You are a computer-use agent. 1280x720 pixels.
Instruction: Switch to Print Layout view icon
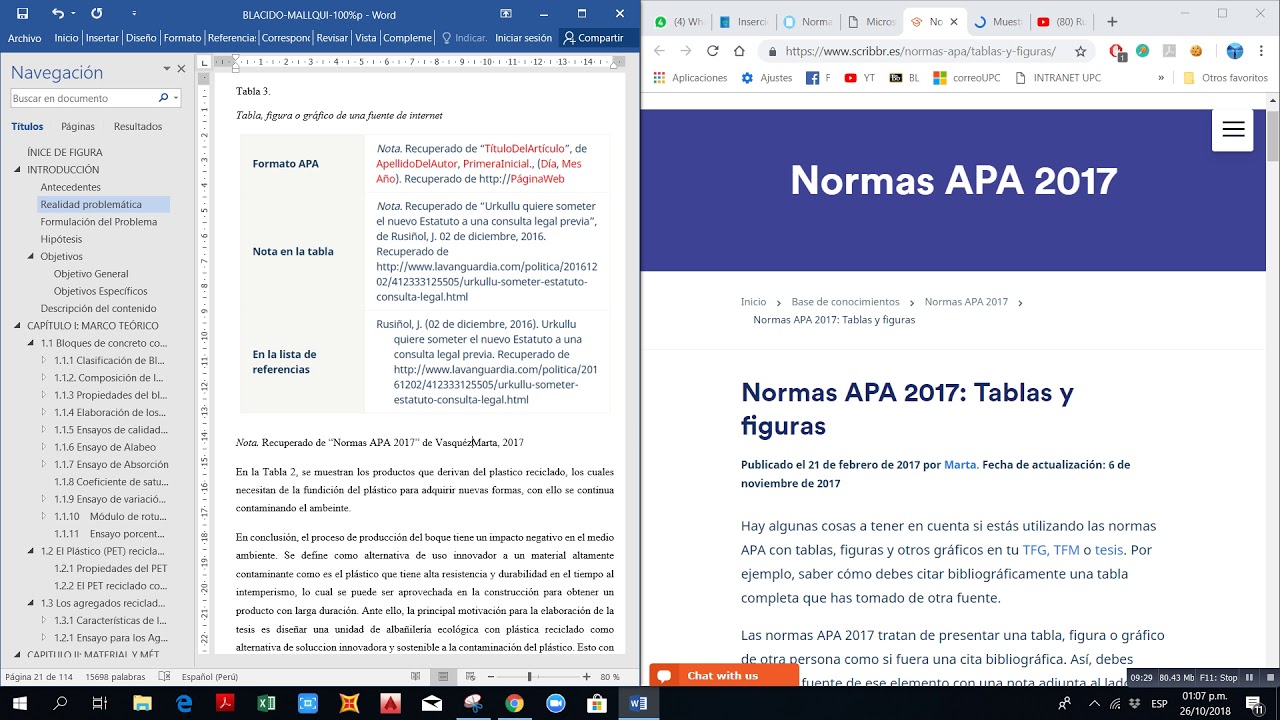tap(444, 677)
